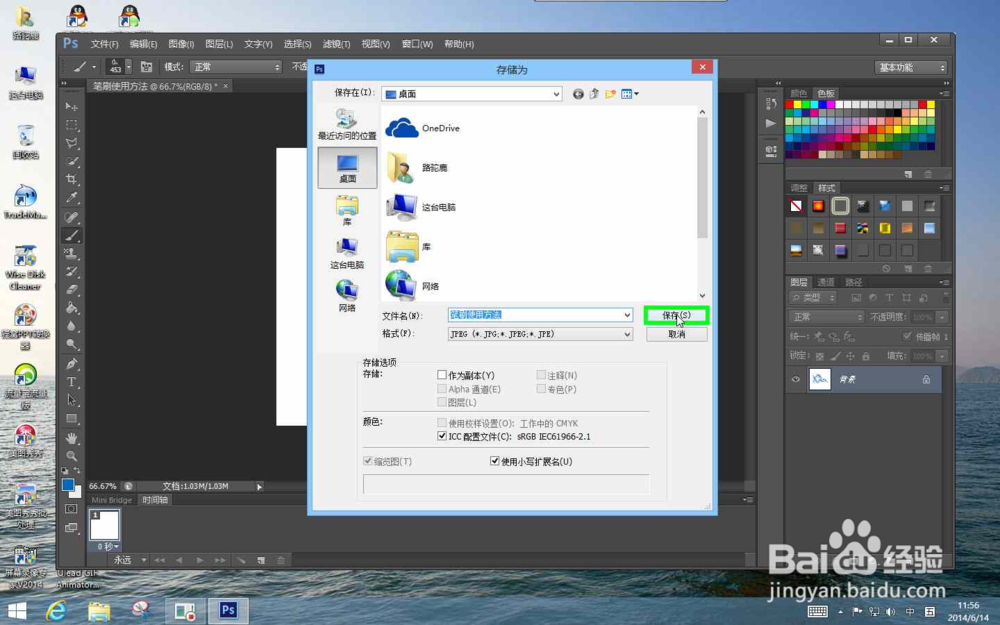1000x625 pixels.
Task: Toggle the propagate frame 1 checkbox
Action: (x=907, y=336)
